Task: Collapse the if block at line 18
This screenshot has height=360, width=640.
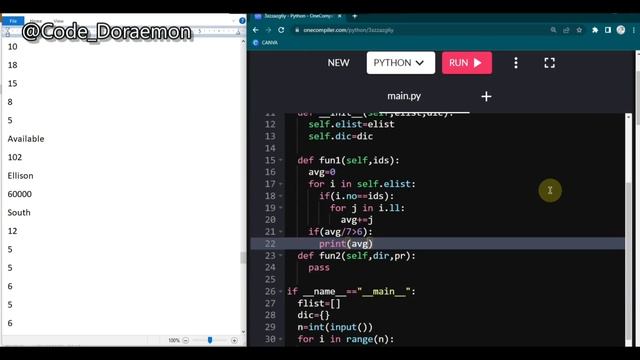Action: [281, 196]
